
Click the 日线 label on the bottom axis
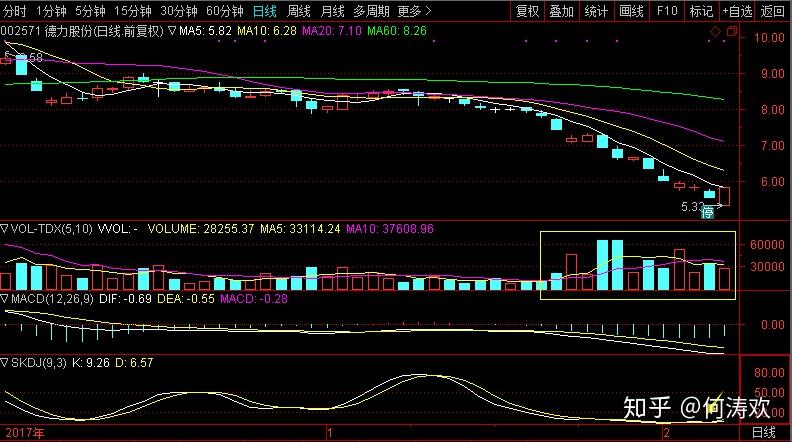764,432
